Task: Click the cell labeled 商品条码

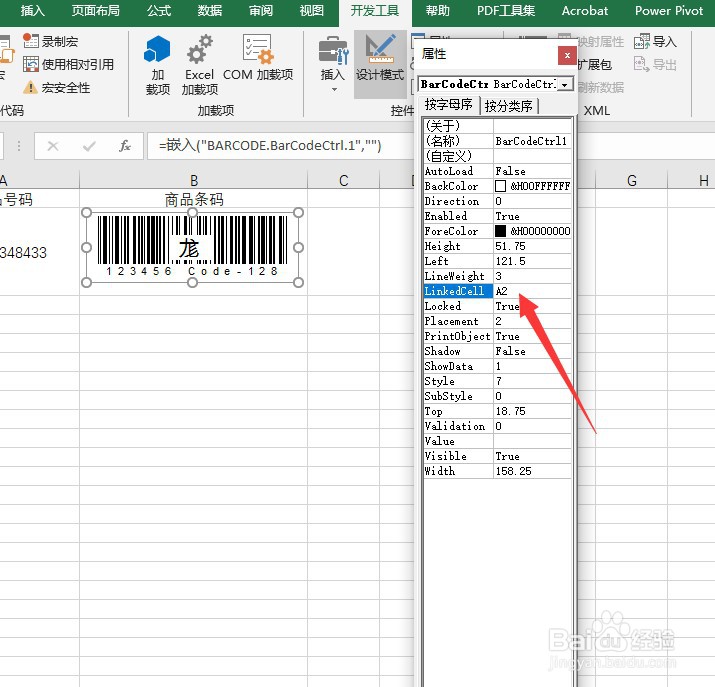Action: click(x=194, y=199)
